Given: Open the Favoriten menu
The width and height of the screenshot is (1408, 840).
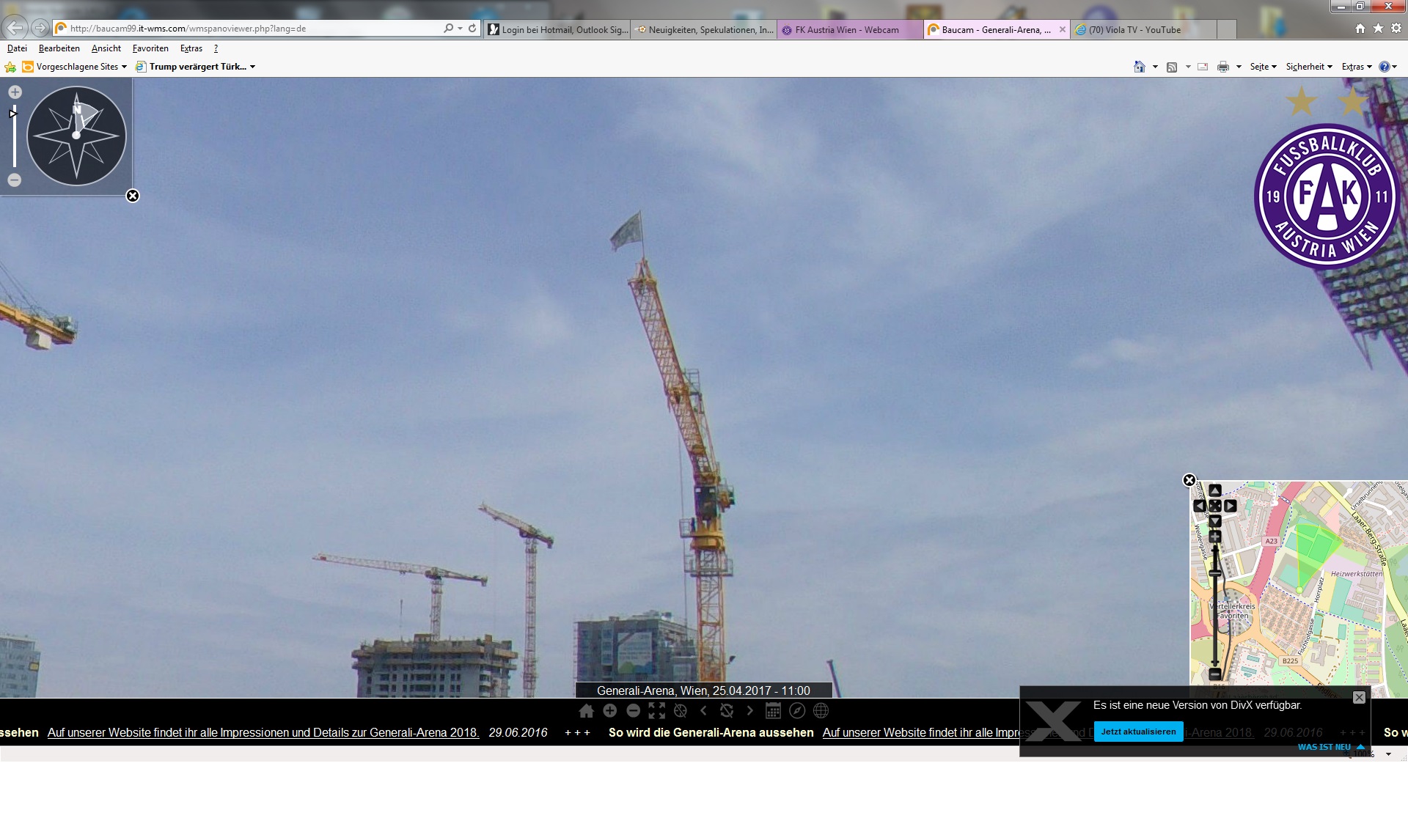Looking at the screenshot, I should [150, 48].
